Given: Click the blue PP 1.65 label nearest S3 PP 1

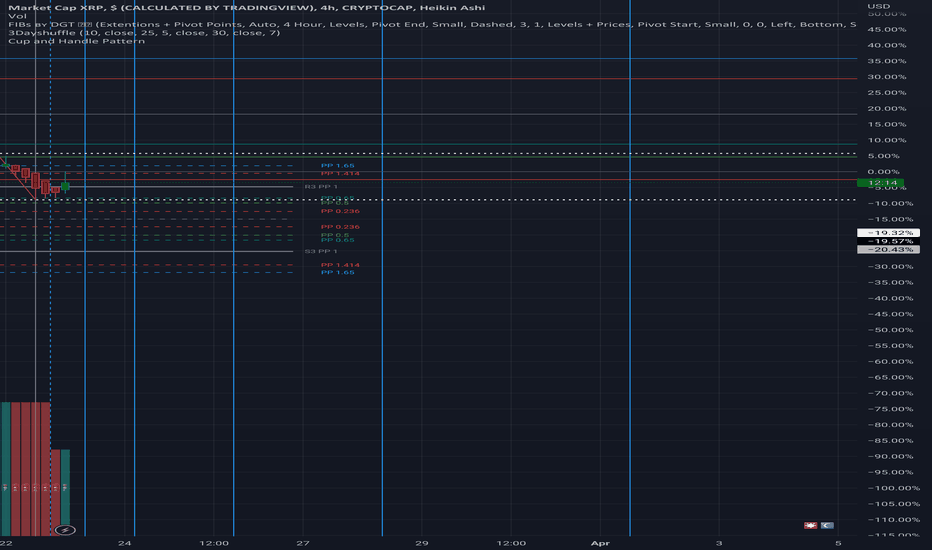Looking at the screenshot, I should point(338,272).
